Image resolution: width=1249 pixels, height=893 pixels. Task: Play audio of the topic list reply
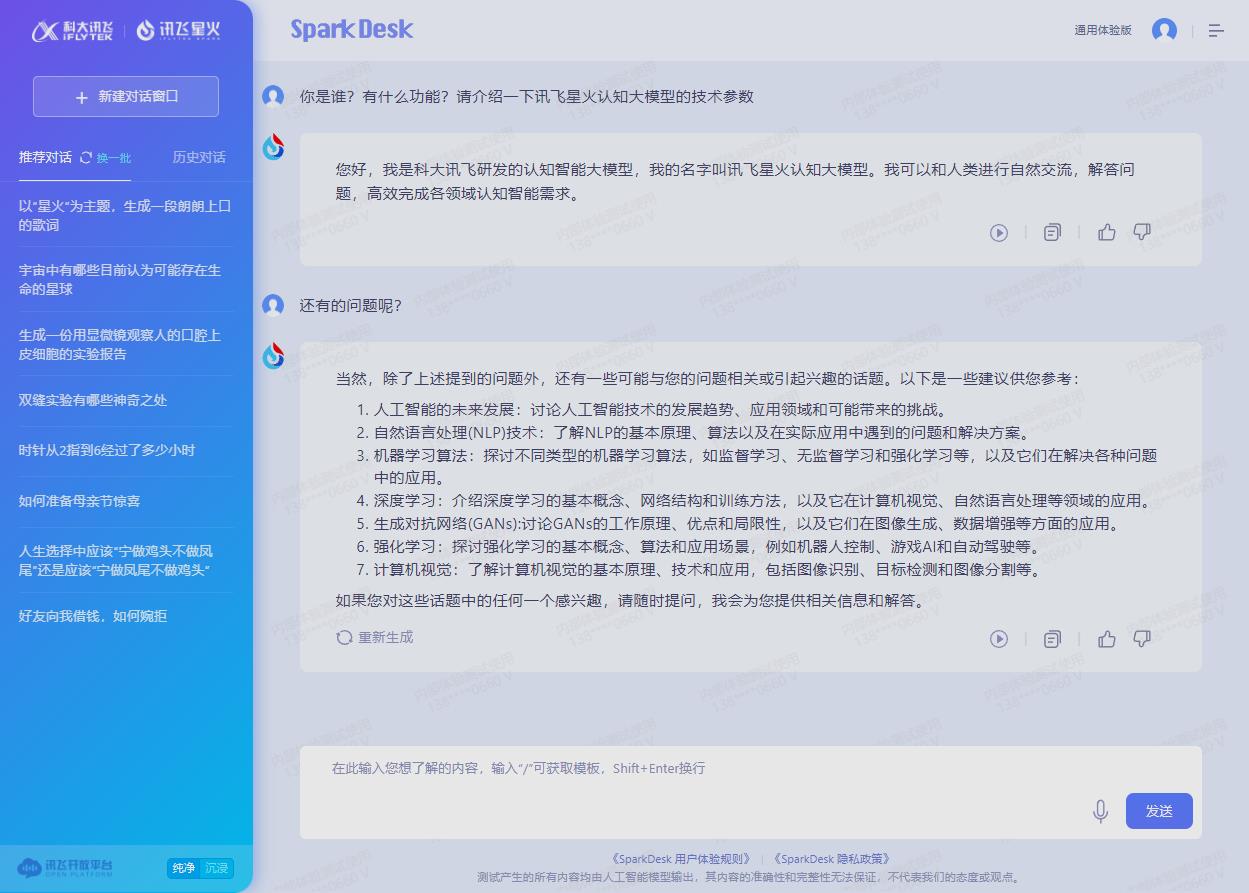(x=999, y=639)
